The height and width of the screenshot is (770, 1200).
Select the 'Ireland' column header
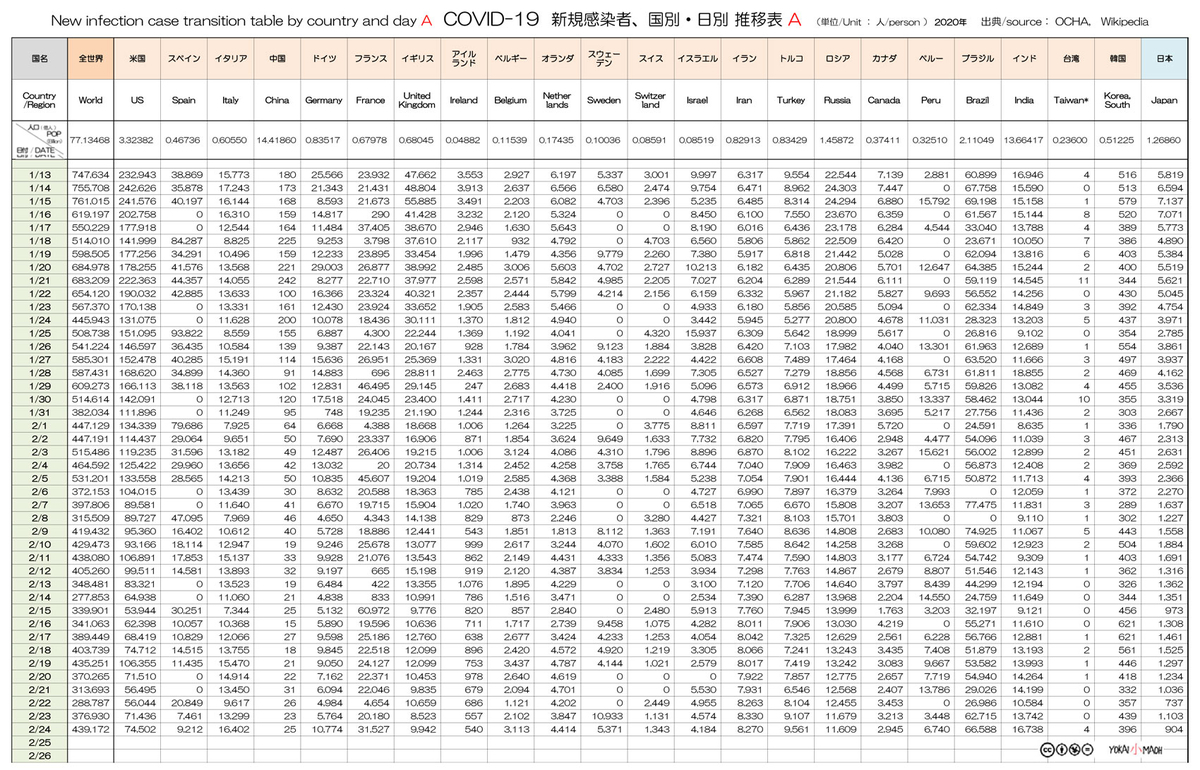coord(463,100)
